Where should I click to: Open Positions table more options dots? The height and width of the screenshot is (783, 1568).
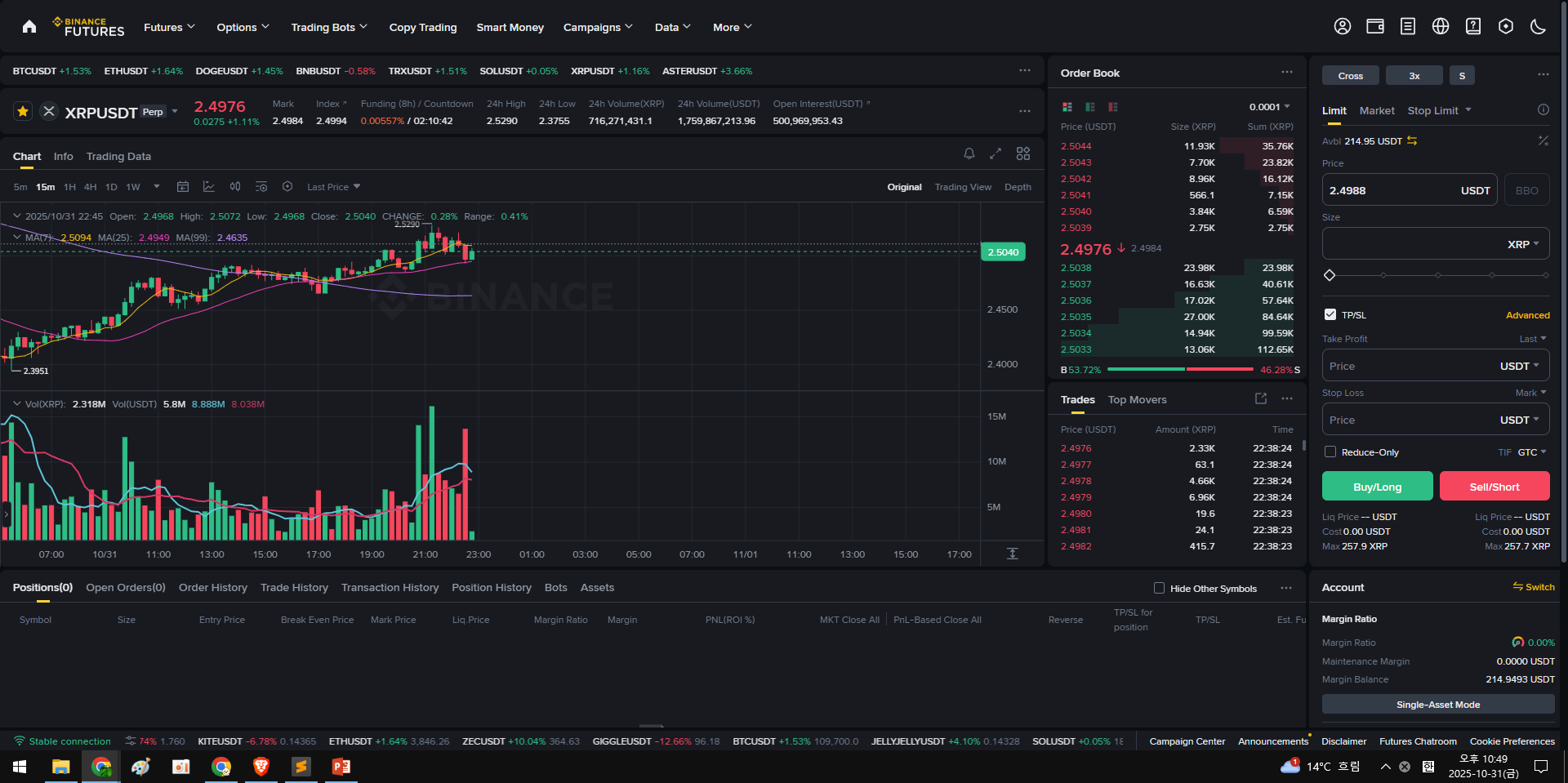(x=1287, y=588)
